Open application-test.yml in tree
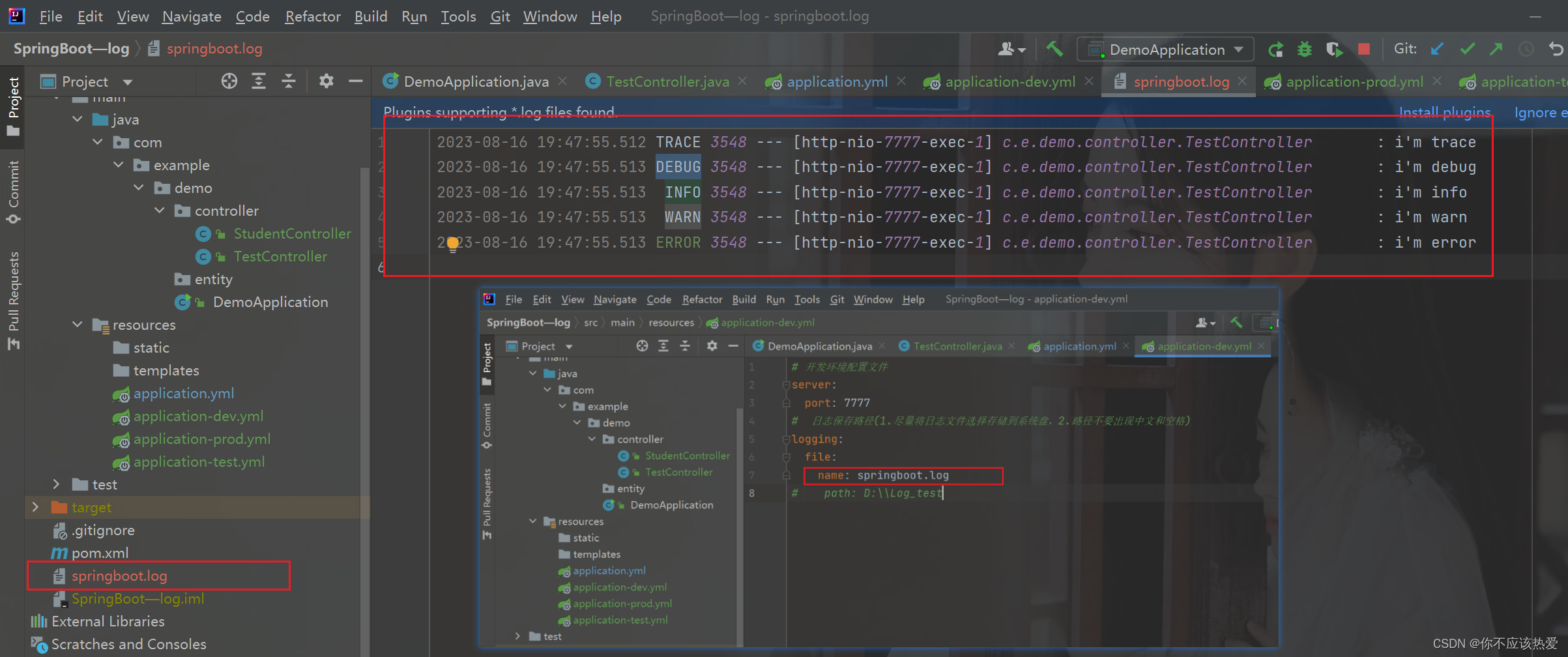 pyautogui.click(x=199, y=461)
